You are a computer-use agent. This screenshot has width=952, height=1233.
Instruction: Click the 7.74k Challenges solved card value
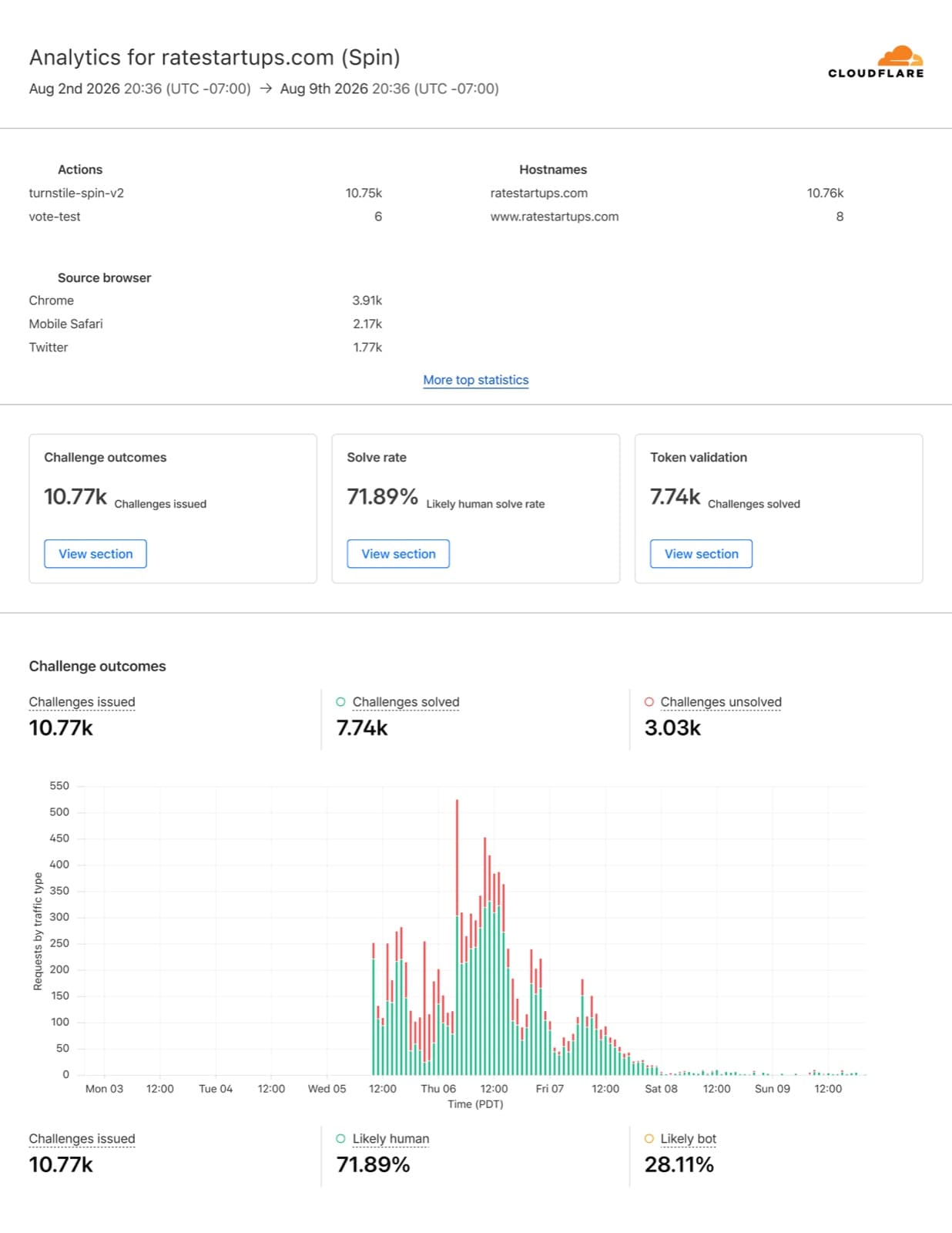point(675,497)
